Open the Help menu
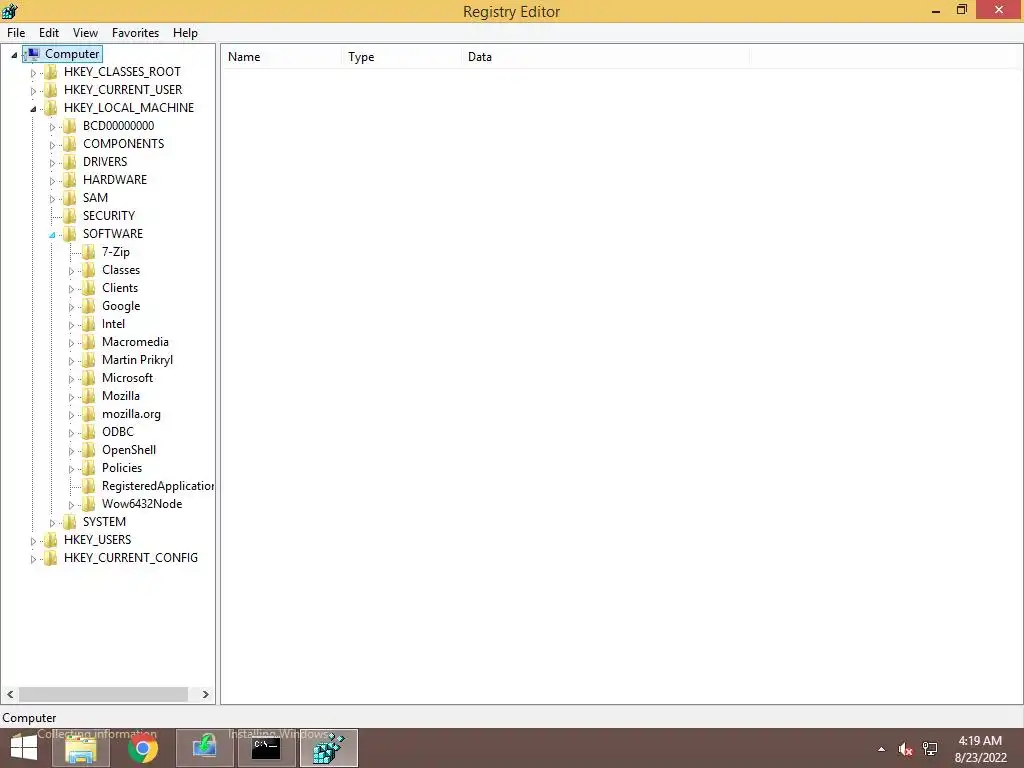Screen dimensions: 1024x768 (x=185, y=33)
